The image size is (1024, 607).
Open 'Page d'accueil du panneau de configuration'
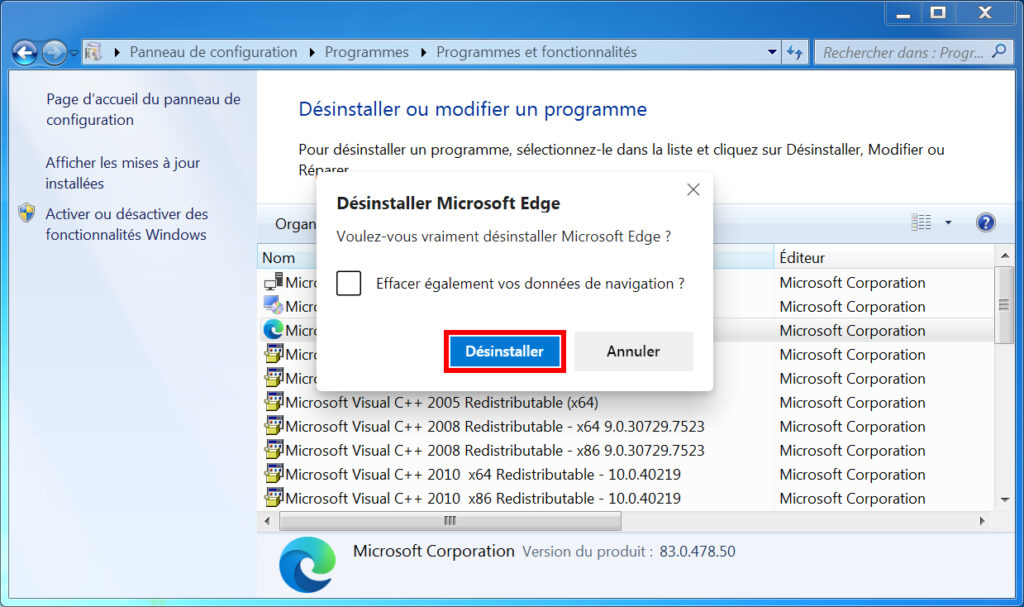pos(143,109)
